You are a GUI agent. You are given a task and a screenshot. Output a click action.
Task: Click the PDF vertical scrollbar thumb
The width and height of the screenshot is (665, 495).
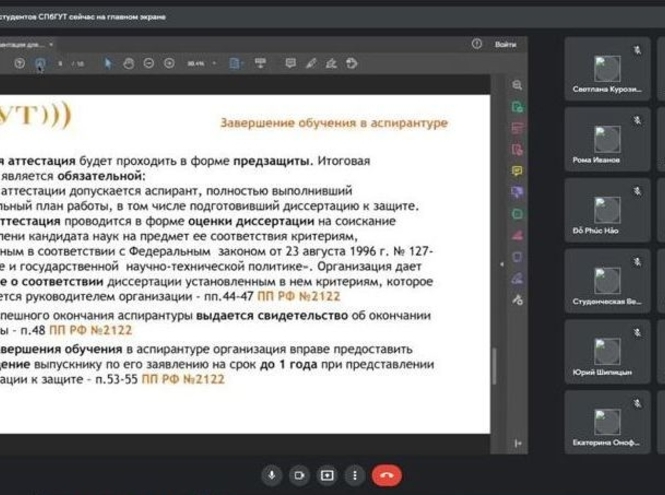click(495, 366)
